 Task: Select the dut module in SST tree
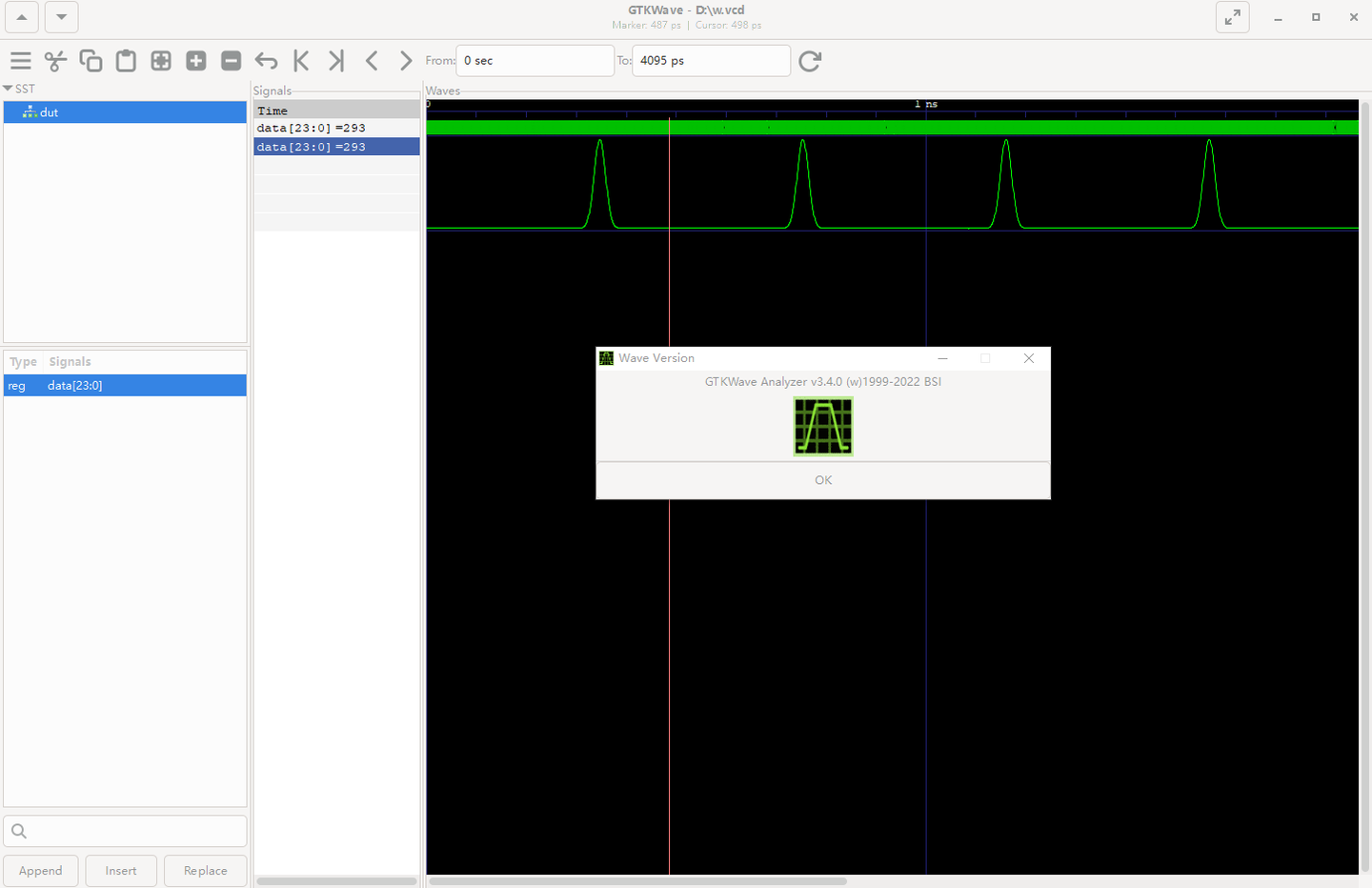[x=48, y=111]
